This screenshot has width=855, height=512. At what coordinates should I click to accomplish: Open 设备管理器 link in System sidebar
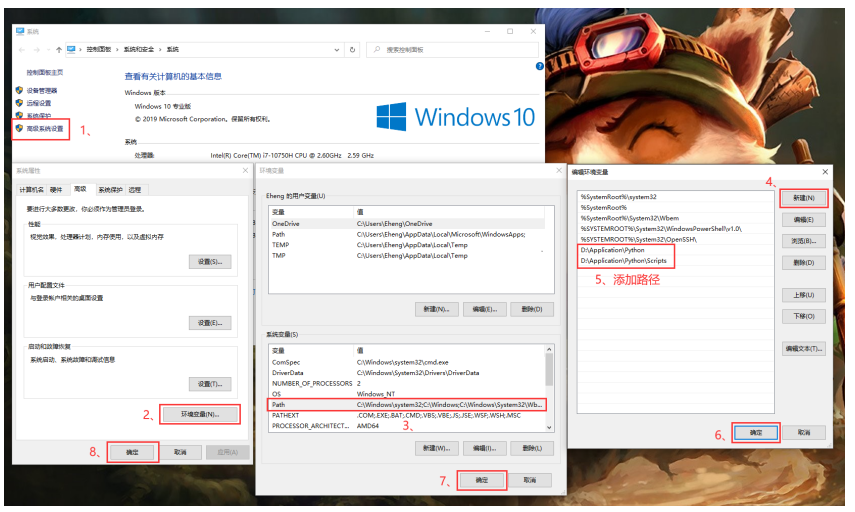[x=42, y=91]
